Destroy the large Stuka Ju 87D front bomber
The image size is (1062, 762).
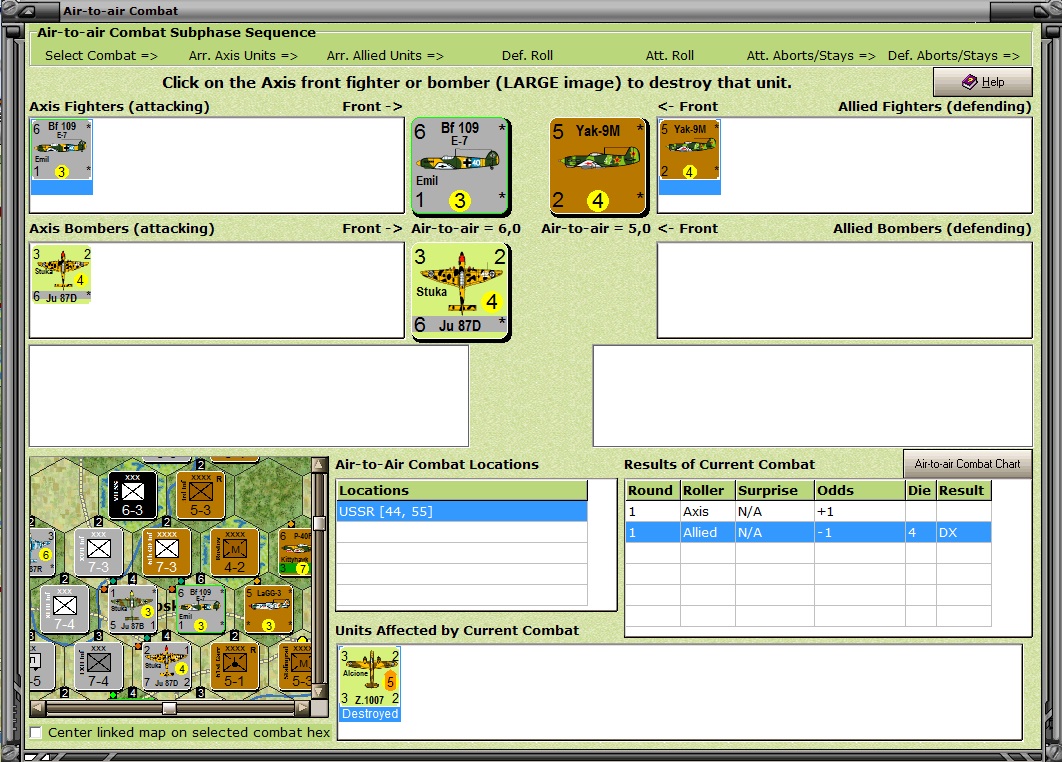461,291
